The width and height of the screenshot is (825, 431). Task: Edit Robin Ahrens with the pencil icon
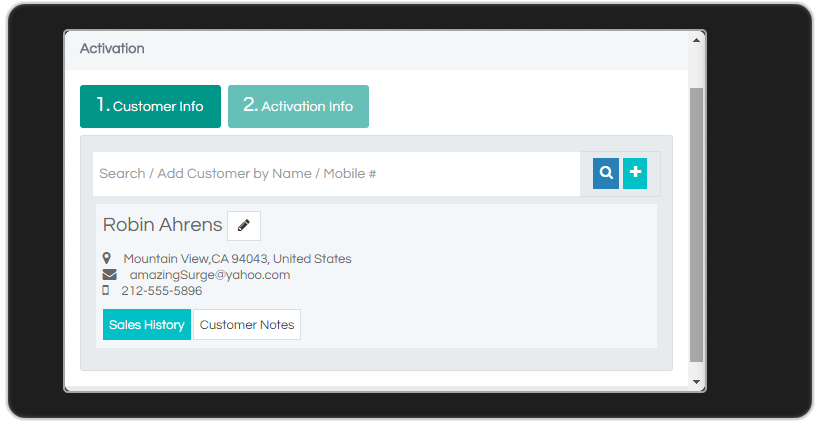point(244,226)
